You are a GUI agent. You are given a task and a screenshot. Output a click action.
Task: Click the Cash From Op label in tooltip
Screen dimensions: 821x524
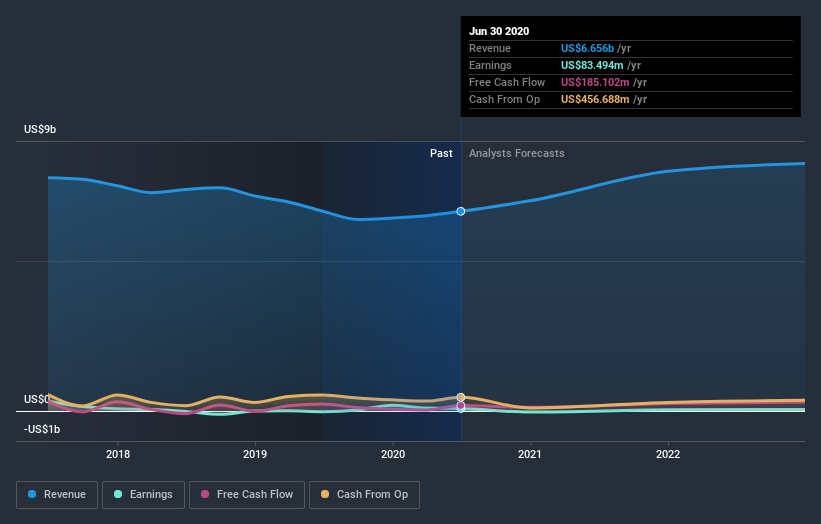[x=504, y=99]
